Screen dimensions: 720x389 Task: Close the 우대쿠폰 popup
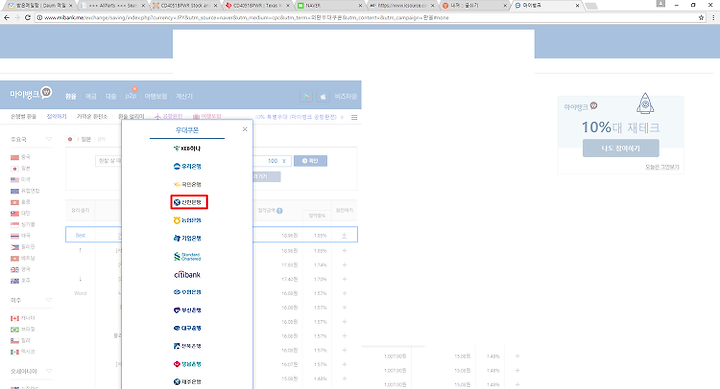click(x=245, y=129)
